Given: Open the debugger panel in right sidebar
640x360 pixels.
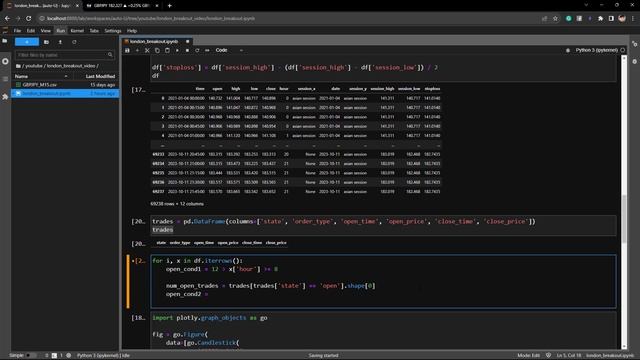Looking at the screenshot, I should coord(635,62).
